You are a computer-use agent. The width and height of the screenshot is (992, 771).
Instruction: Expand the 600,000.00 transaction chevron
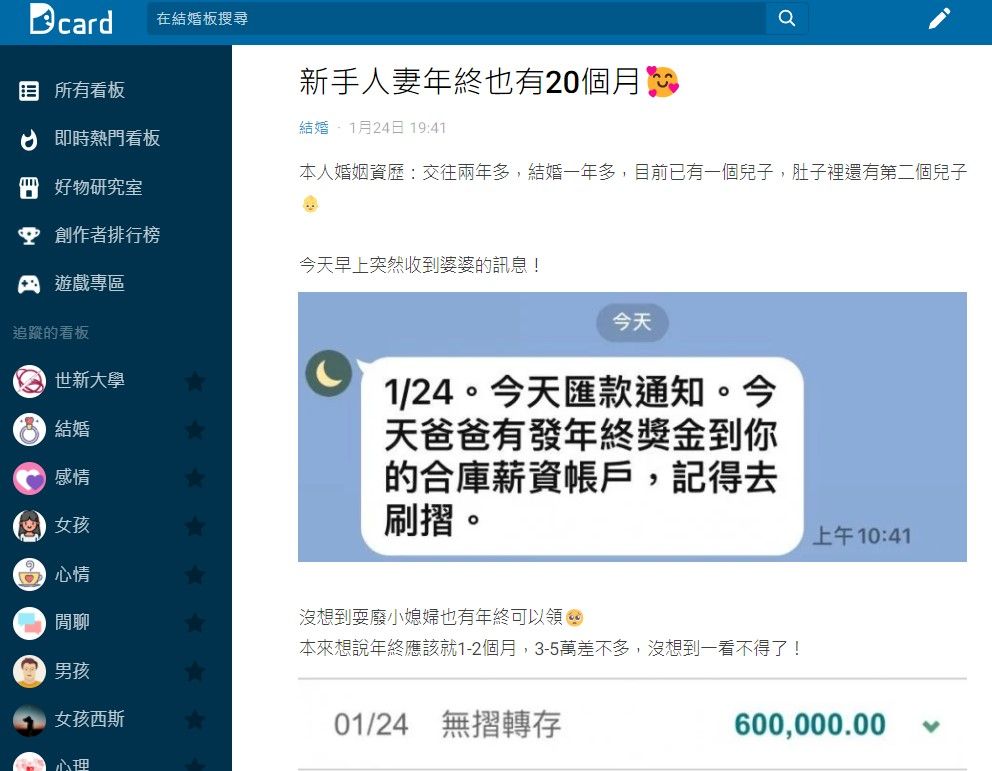(931, 726)
